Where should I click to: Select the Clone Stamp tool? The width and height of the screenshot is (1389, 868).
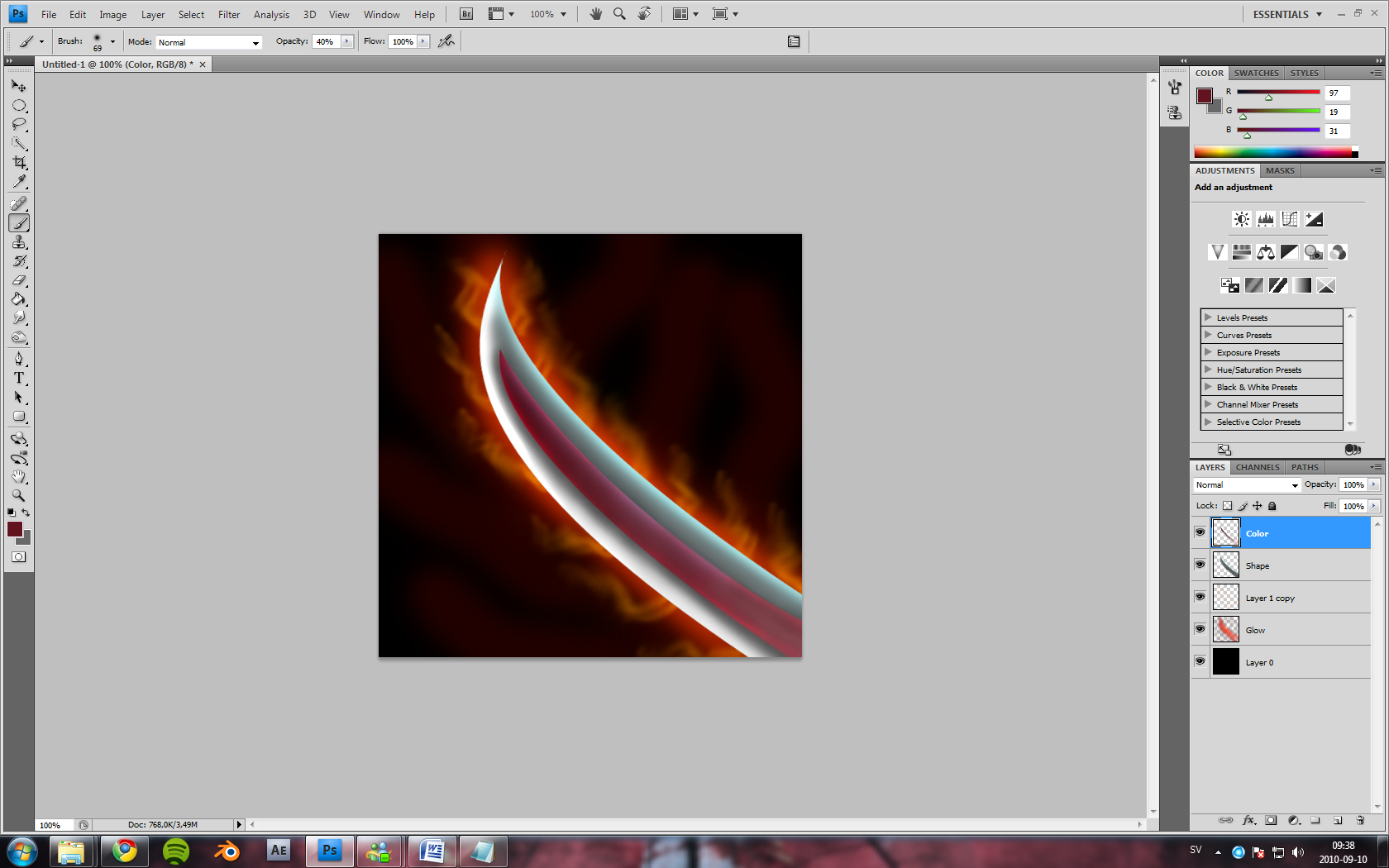tap(18, 241)
